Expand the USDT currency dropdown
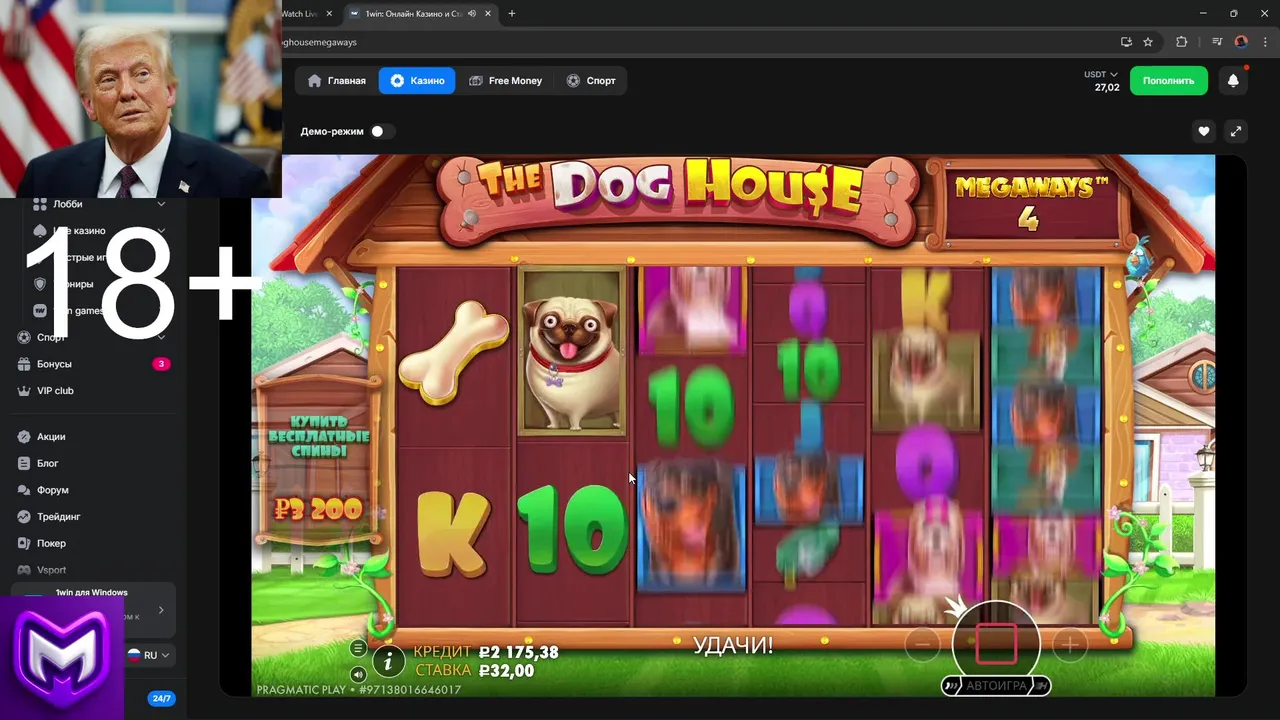The height and width of the screenshot is (720, 1280). coord(1101,75)
